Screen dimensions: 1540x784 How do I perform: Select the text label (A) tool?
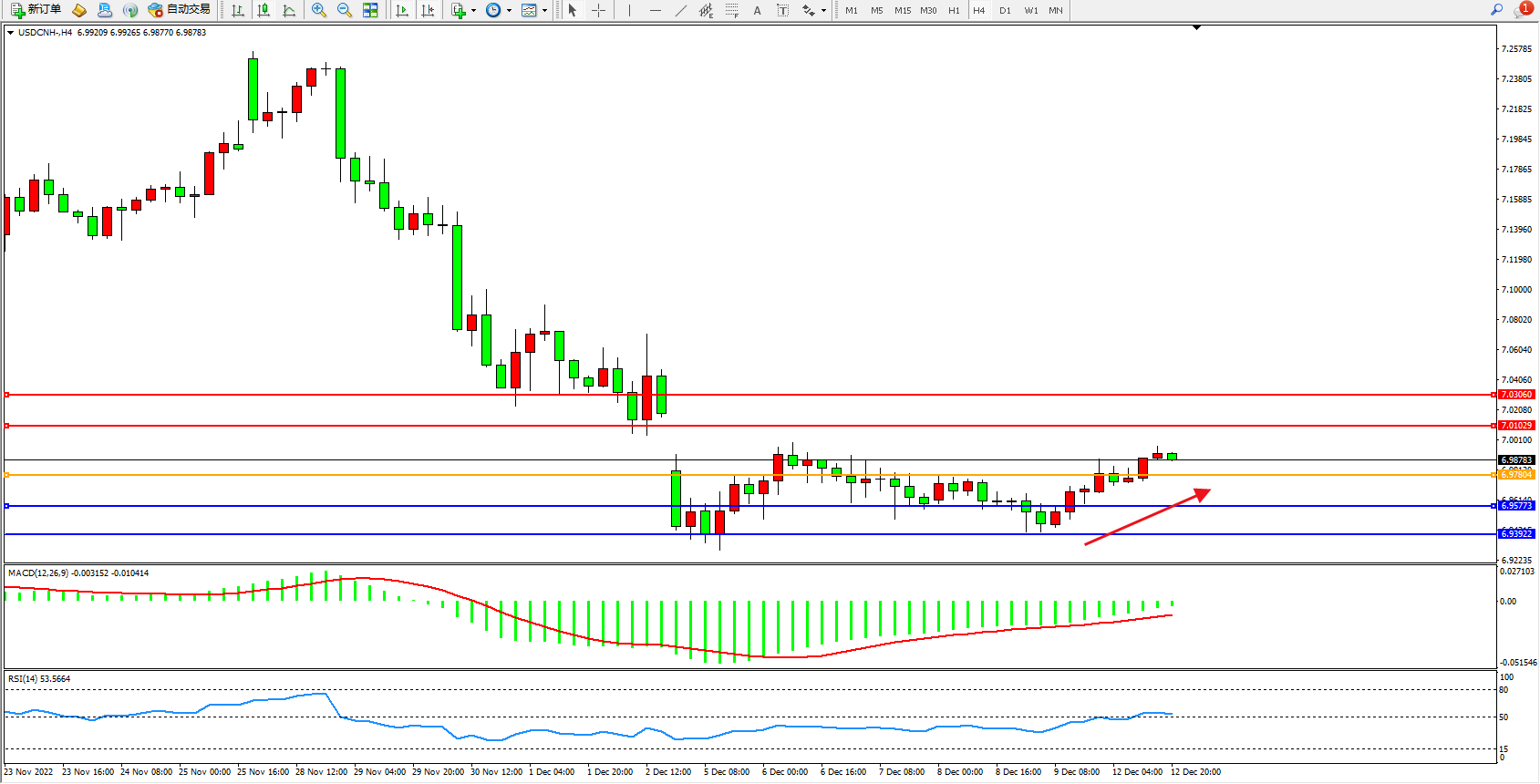pos(757,10)
